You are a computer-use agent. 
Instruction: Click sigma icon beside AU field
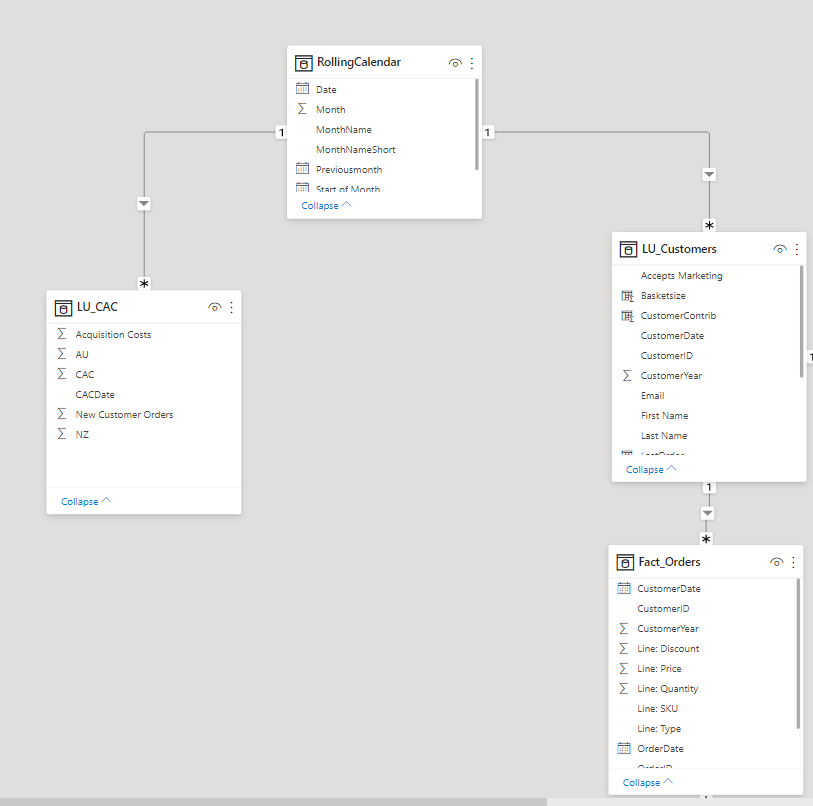click(x=62, y=354)
